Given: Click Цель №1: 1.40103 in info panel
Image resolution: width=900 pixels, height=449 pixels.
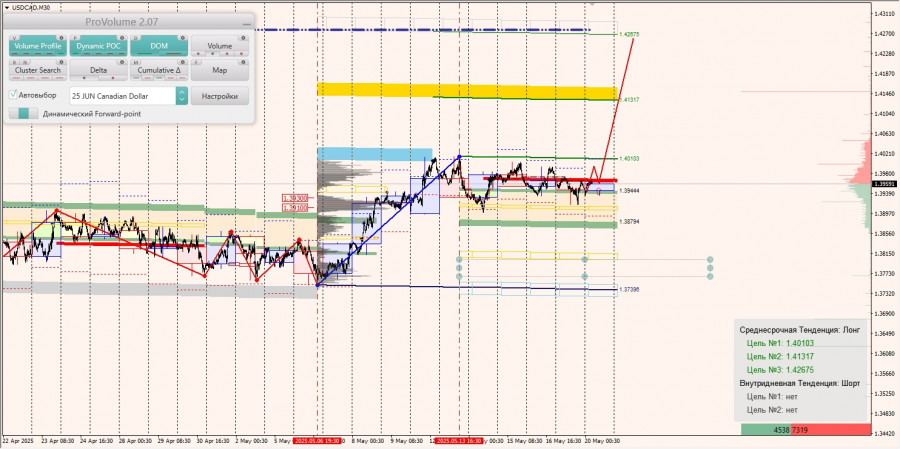Looking at the screenshot, I should click(x=781, y=343).
